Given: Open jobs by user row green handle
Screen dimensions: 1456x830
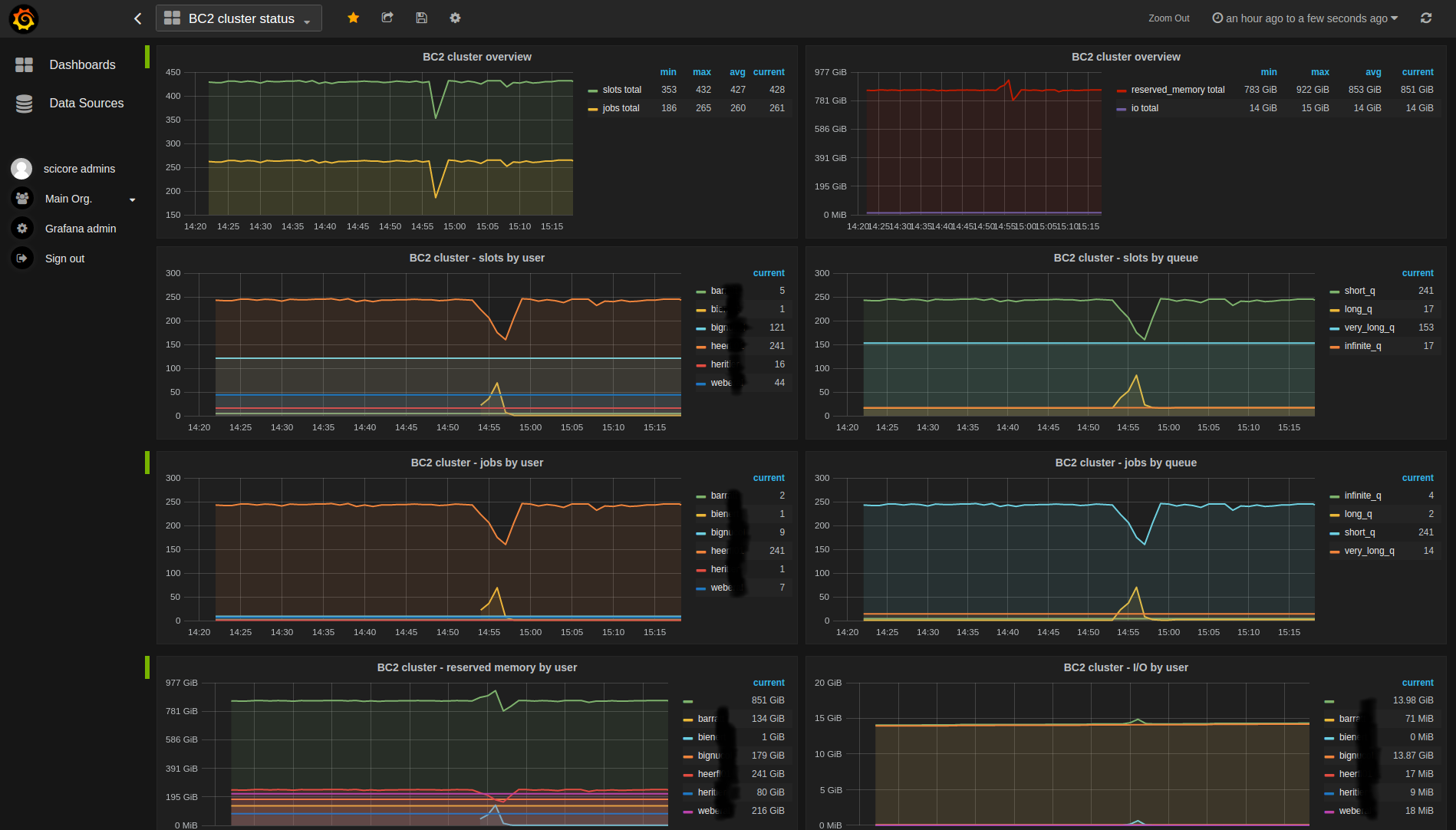Looking at the screenshot, I should click(147, 463).
